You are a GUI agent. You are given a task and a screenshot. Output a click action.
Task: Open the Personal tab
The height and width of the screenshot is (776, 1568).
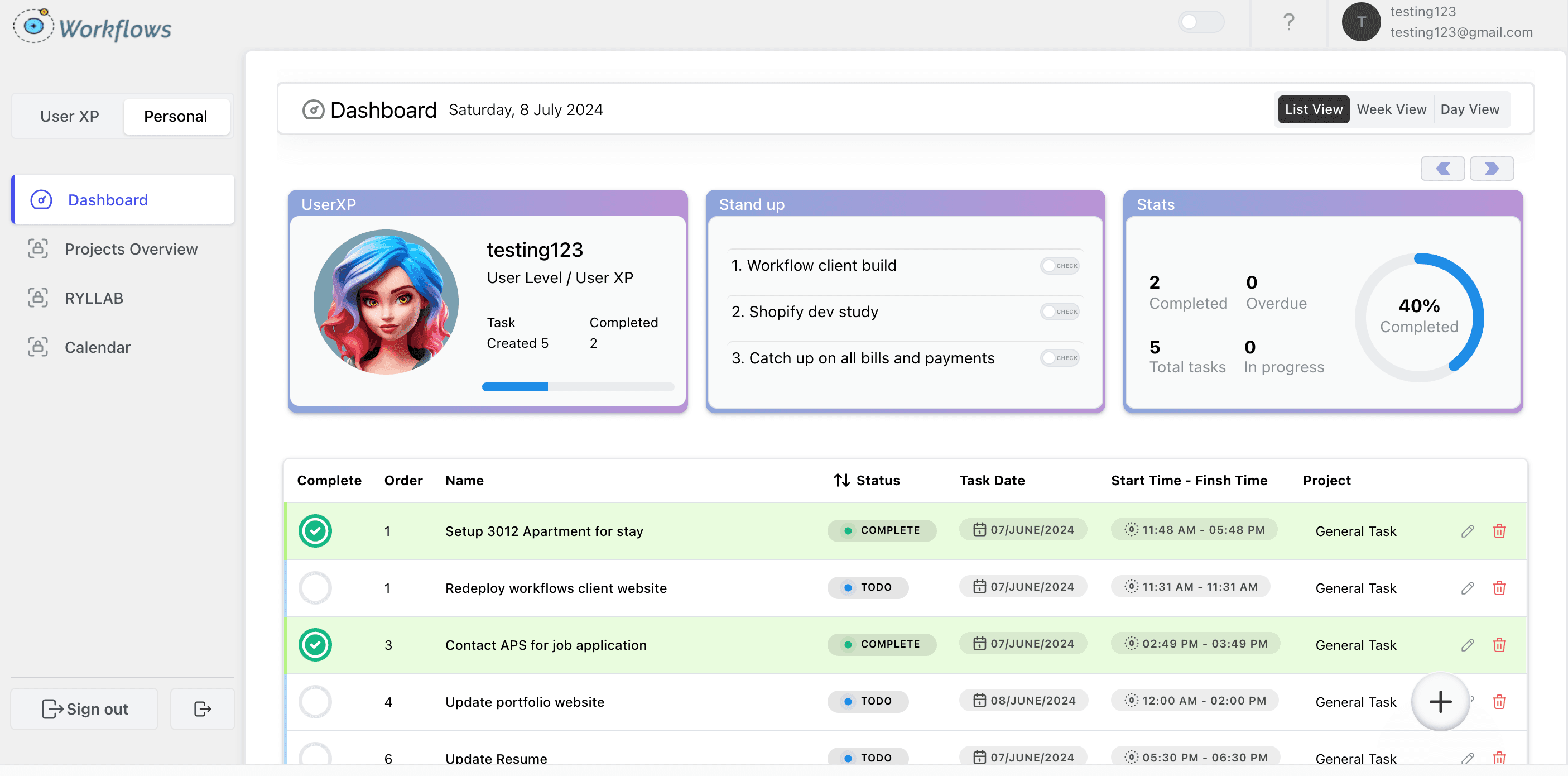click(x=176, y=116)
